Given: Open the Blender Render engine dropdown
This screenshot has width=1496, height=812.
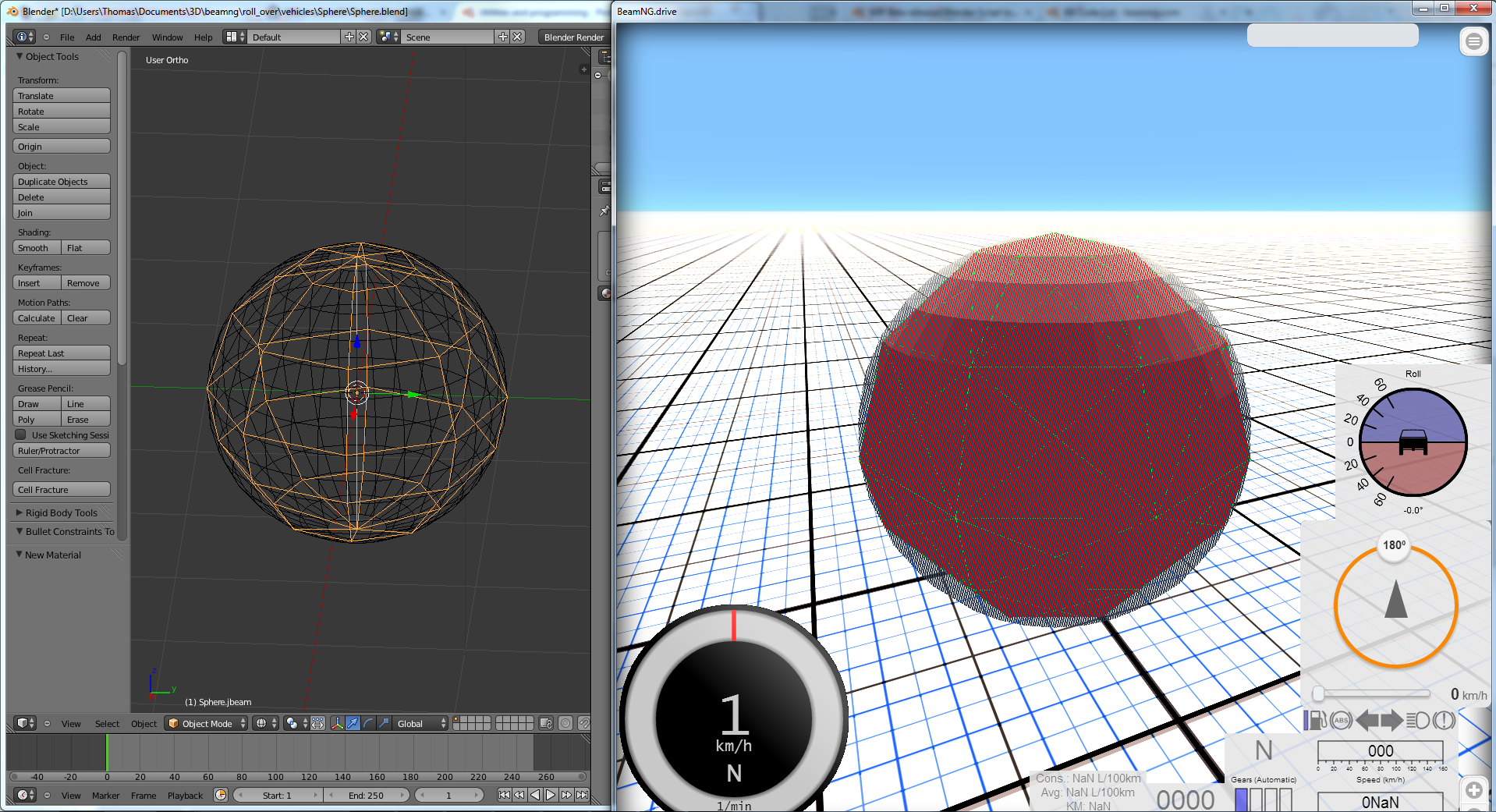Looking at the screenshot, I should pos(574,37).
